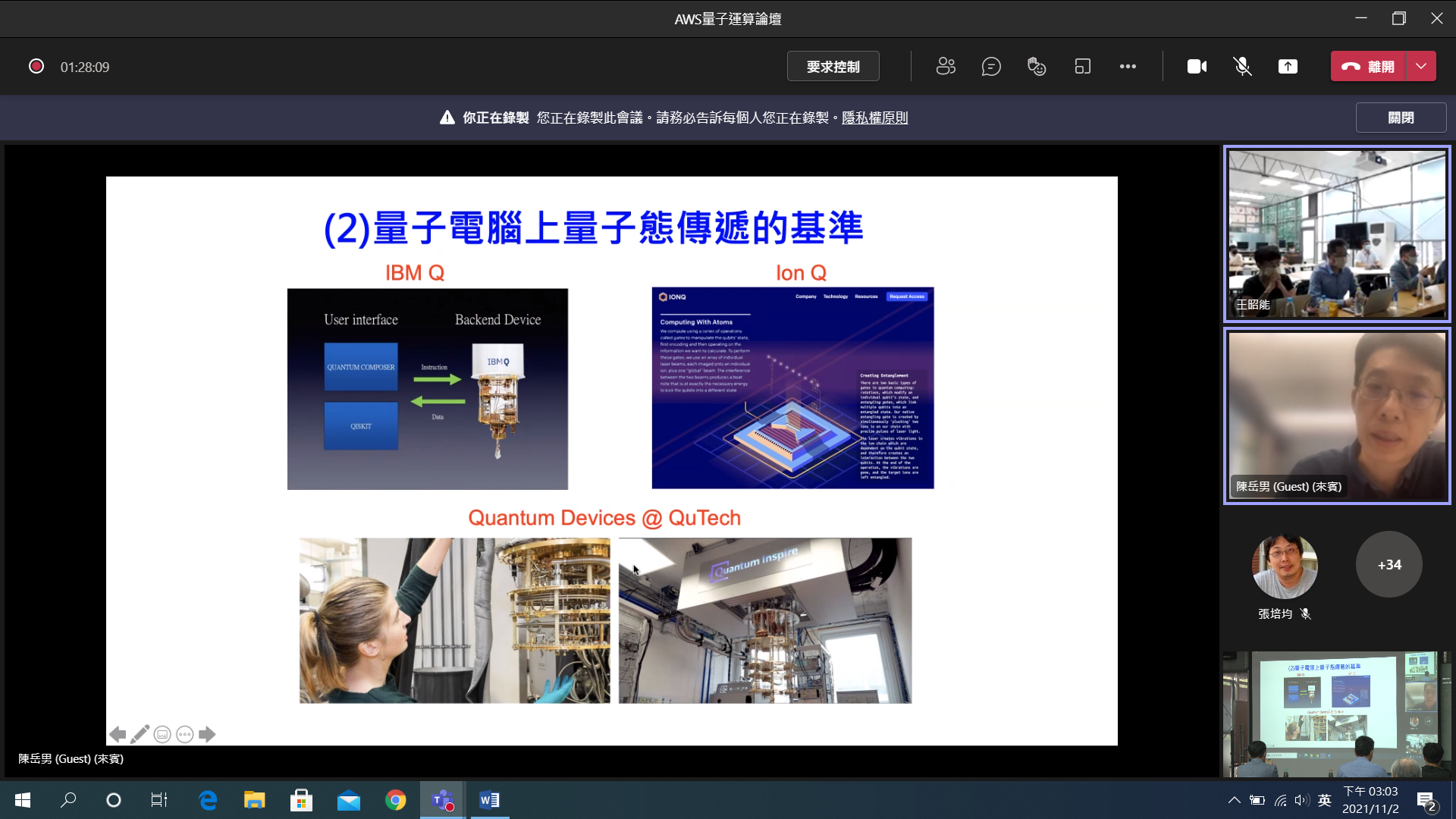The width and height of the screenshot is (1456, 819).
Task: Open Windows taskbar search
Action: (68, 800)
